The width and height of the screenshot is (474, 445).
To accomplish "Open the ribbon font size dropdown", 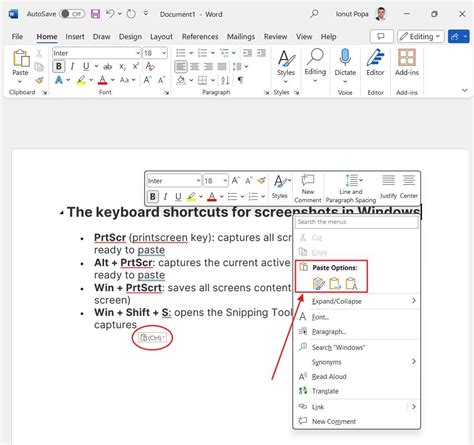I will (164, 53).
